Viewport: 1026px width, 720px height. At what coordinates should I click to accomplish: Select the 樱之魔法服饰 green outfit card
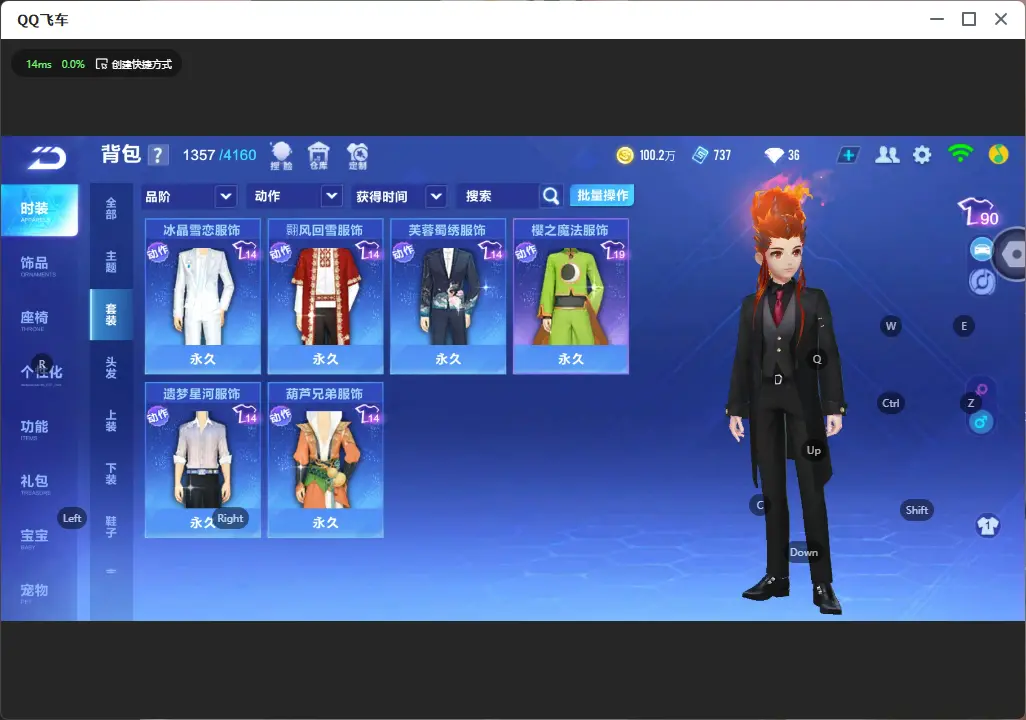[x=571, y=296]
